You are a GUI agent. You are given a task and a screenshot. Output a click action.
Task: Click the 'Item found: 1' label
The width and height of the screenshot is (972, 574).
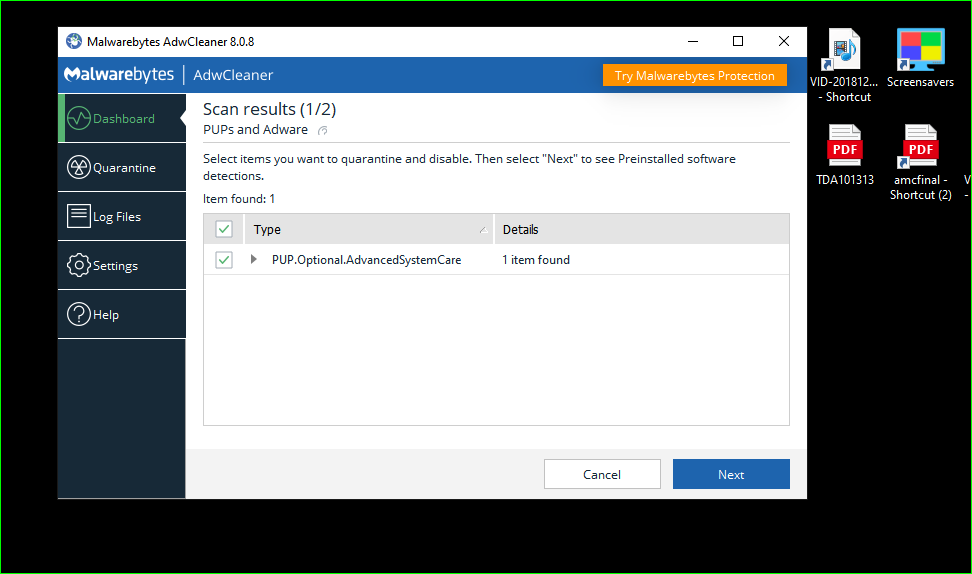pos(239,199)
